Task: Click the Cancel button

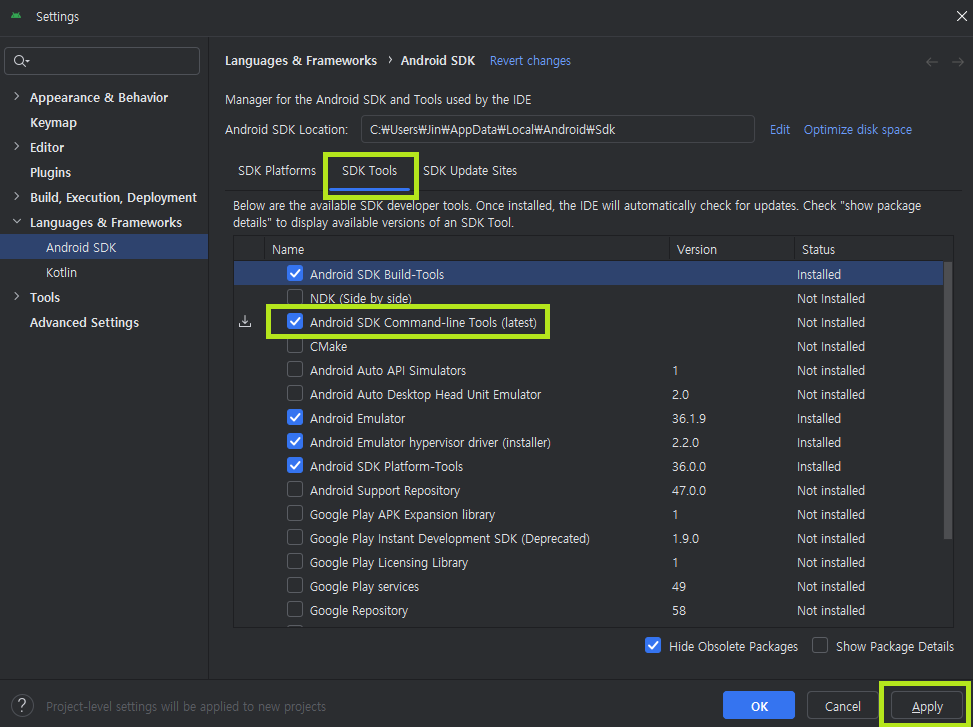Action: tap(843, 706)
